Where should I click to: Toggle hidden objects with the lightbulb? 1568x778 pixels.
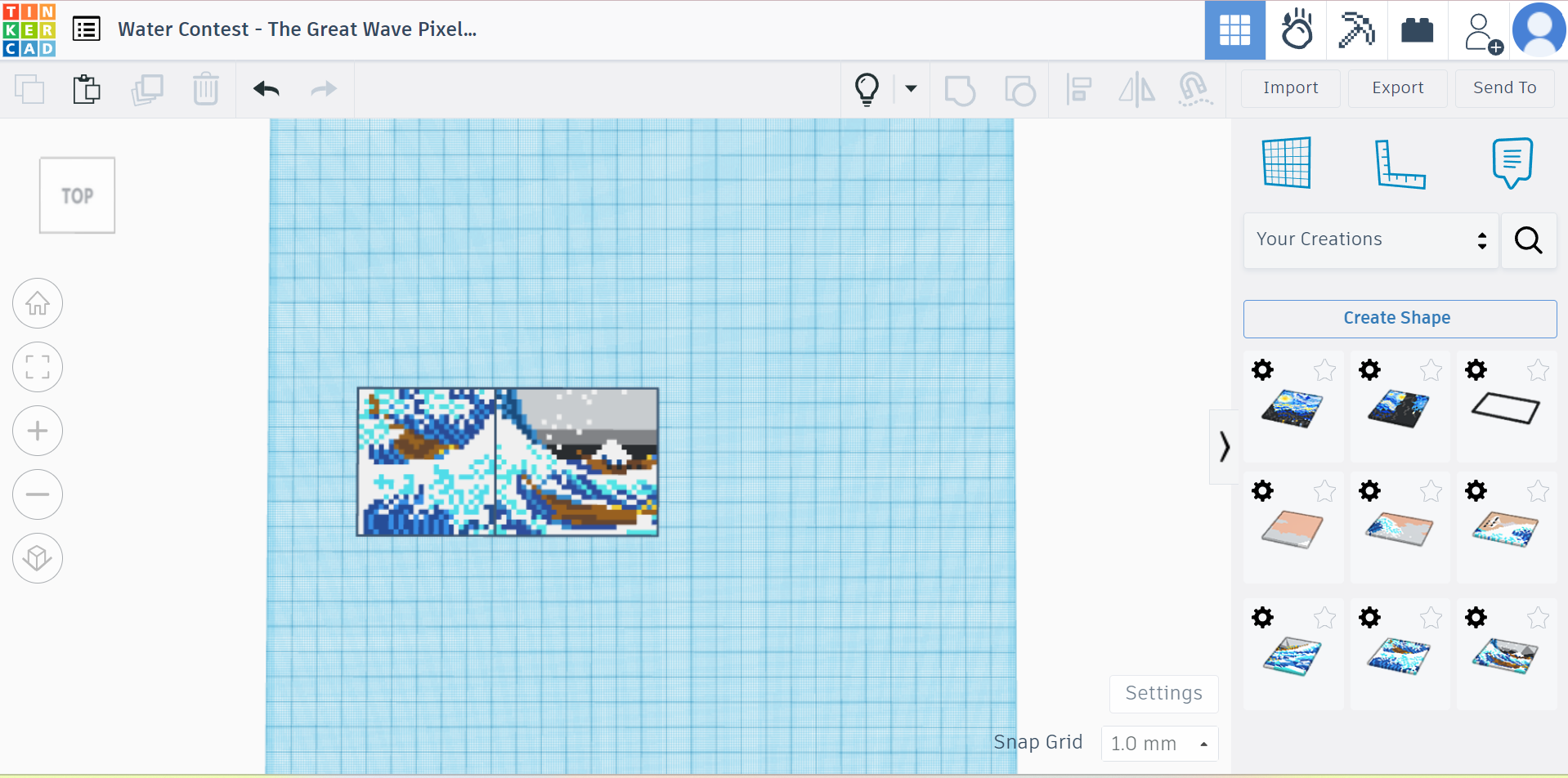pyautogui.click(x=867, y=89)
